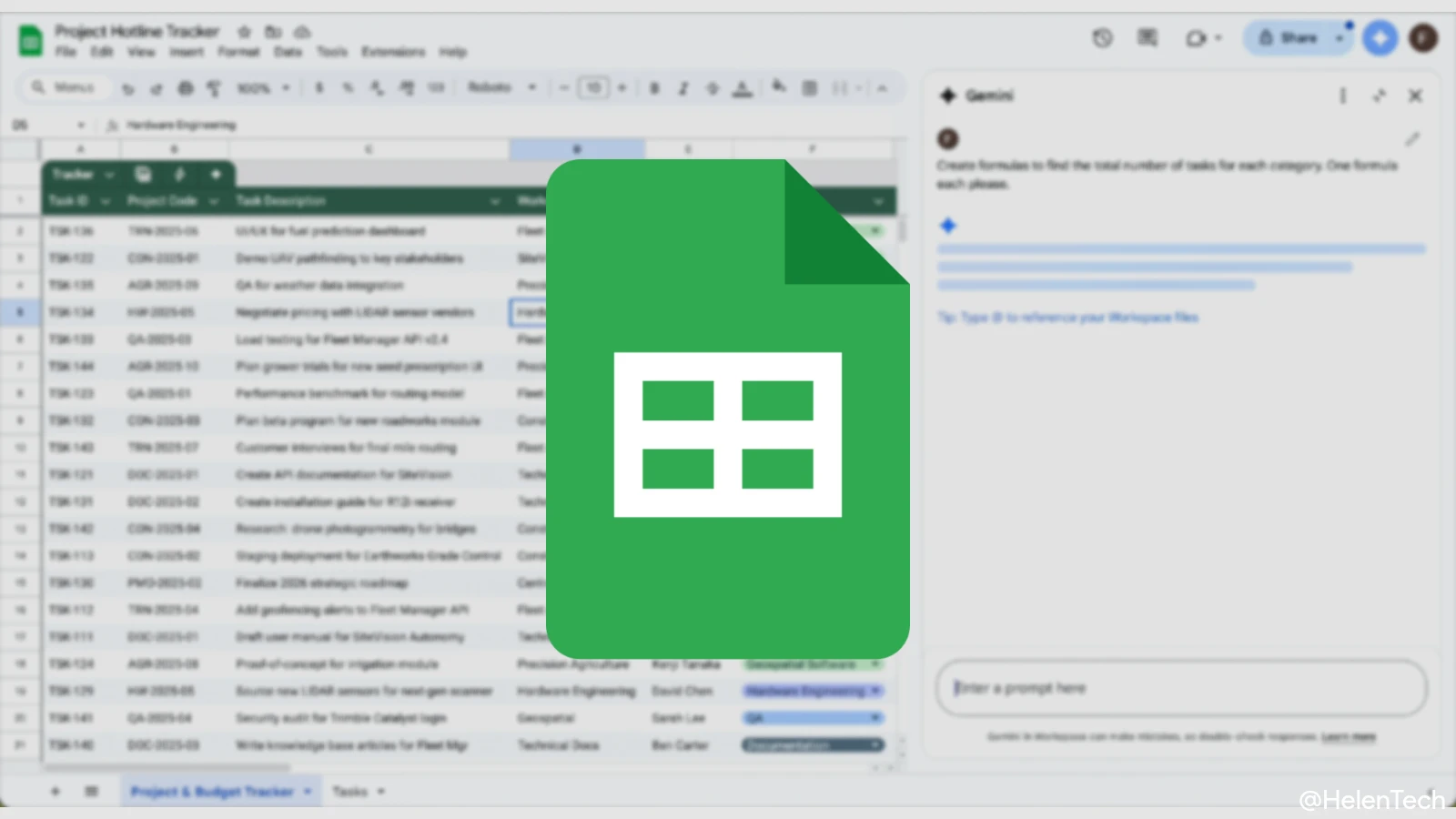The image size is (1456, 819).
Task: Open the Project Code column dropdown
Action: coord(213,201)
